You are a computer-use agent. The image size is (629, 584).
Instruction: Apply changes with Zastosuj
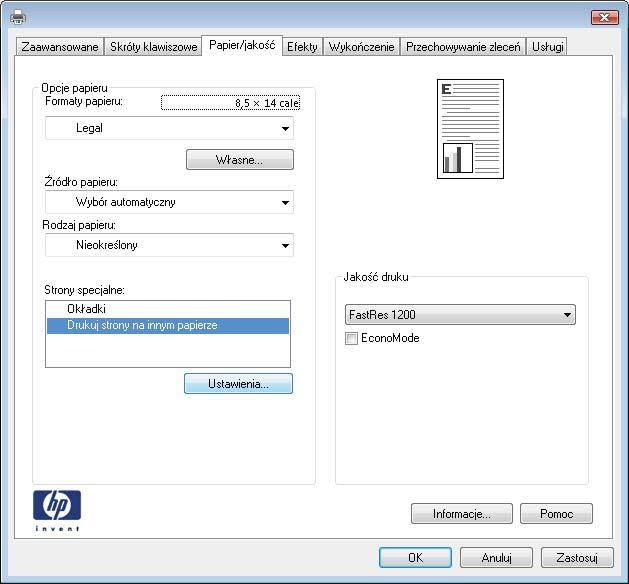[x=577, y=558]
